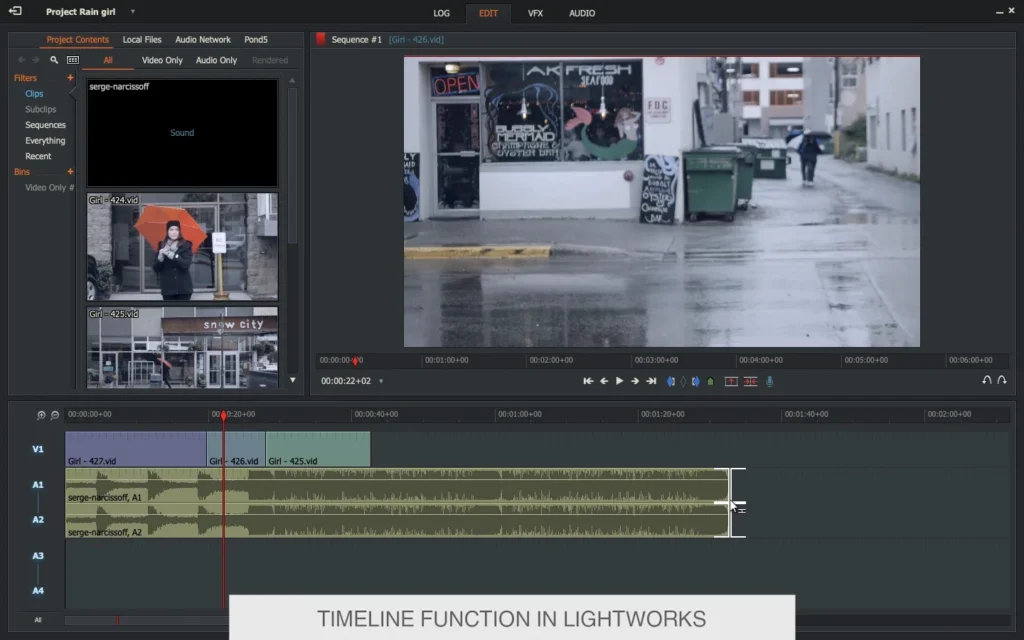The image size is (1024, 640).
Task: Add a new filter with plus icon
Action: point(70,78)
